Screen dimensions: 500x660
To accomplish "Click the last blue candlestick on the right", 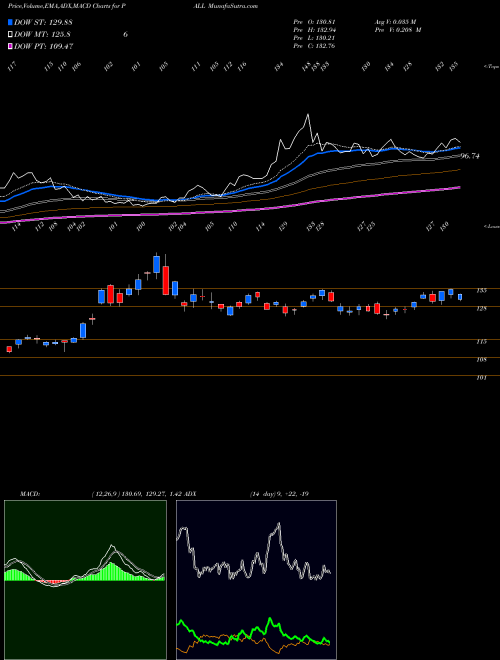I will click(460, 297).
